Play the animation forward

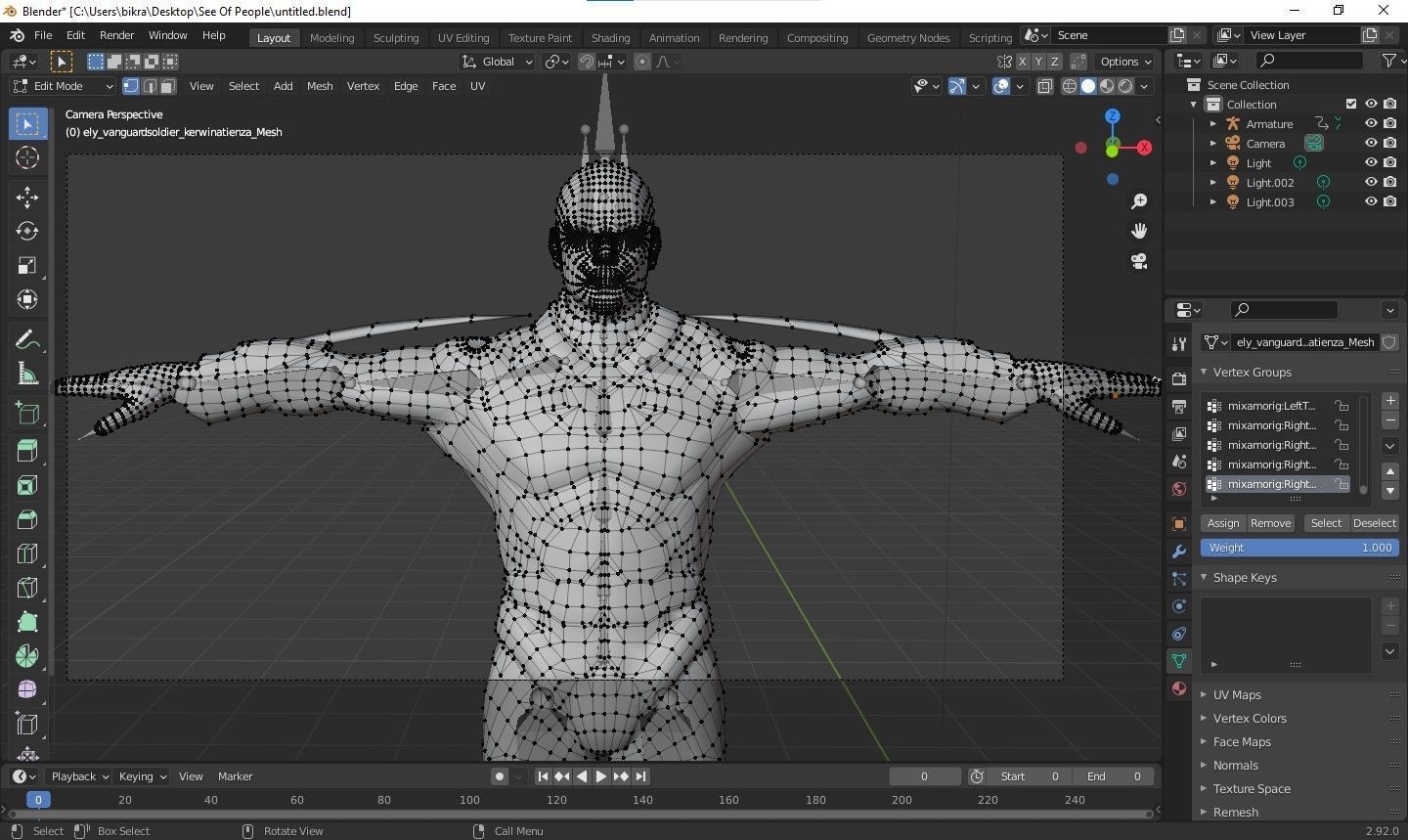601,776
